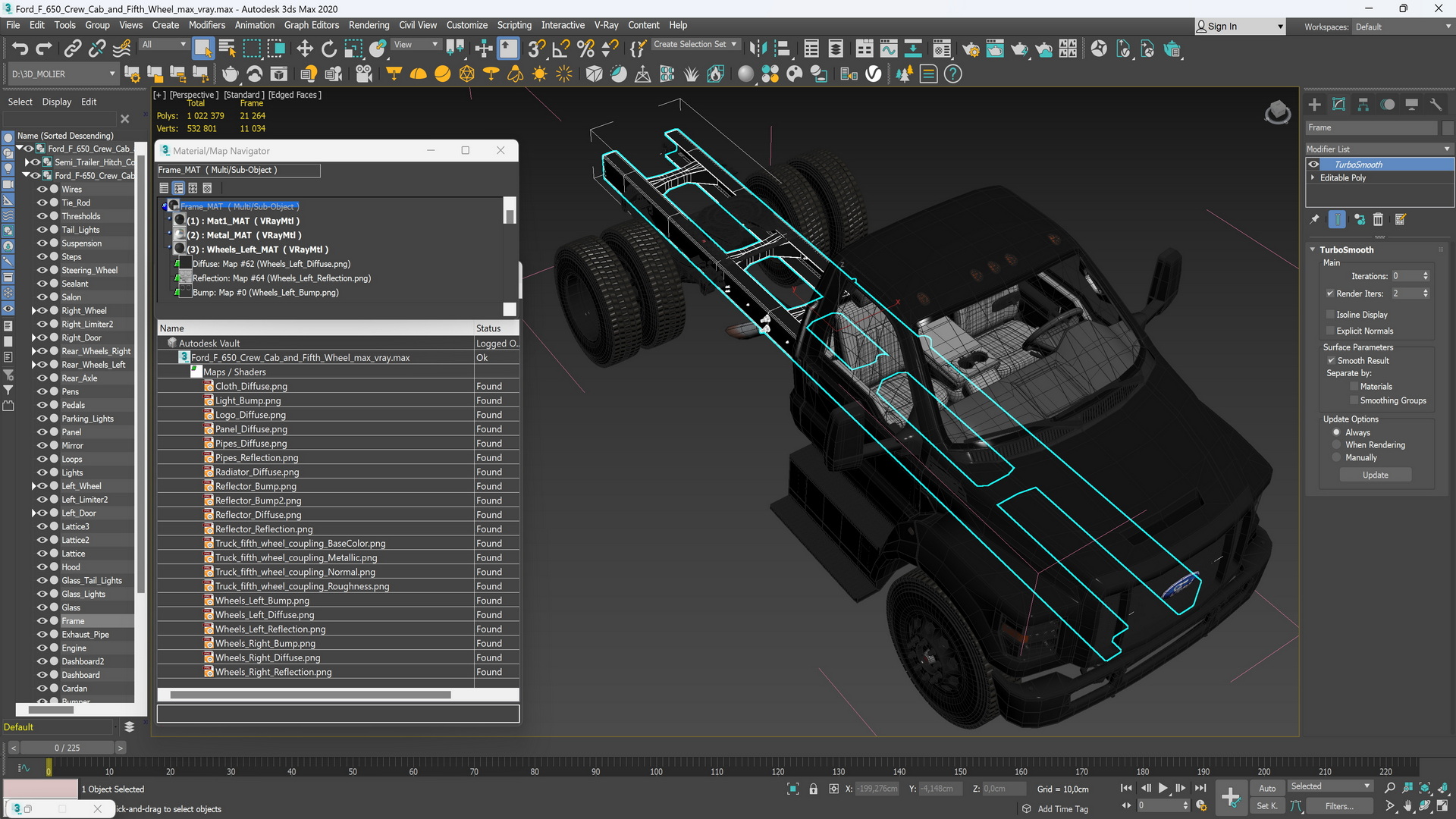Click the pink color swatch in MAXScript listener
Image resolution: width=1456 pixels, height=819 pixels.
40,789
